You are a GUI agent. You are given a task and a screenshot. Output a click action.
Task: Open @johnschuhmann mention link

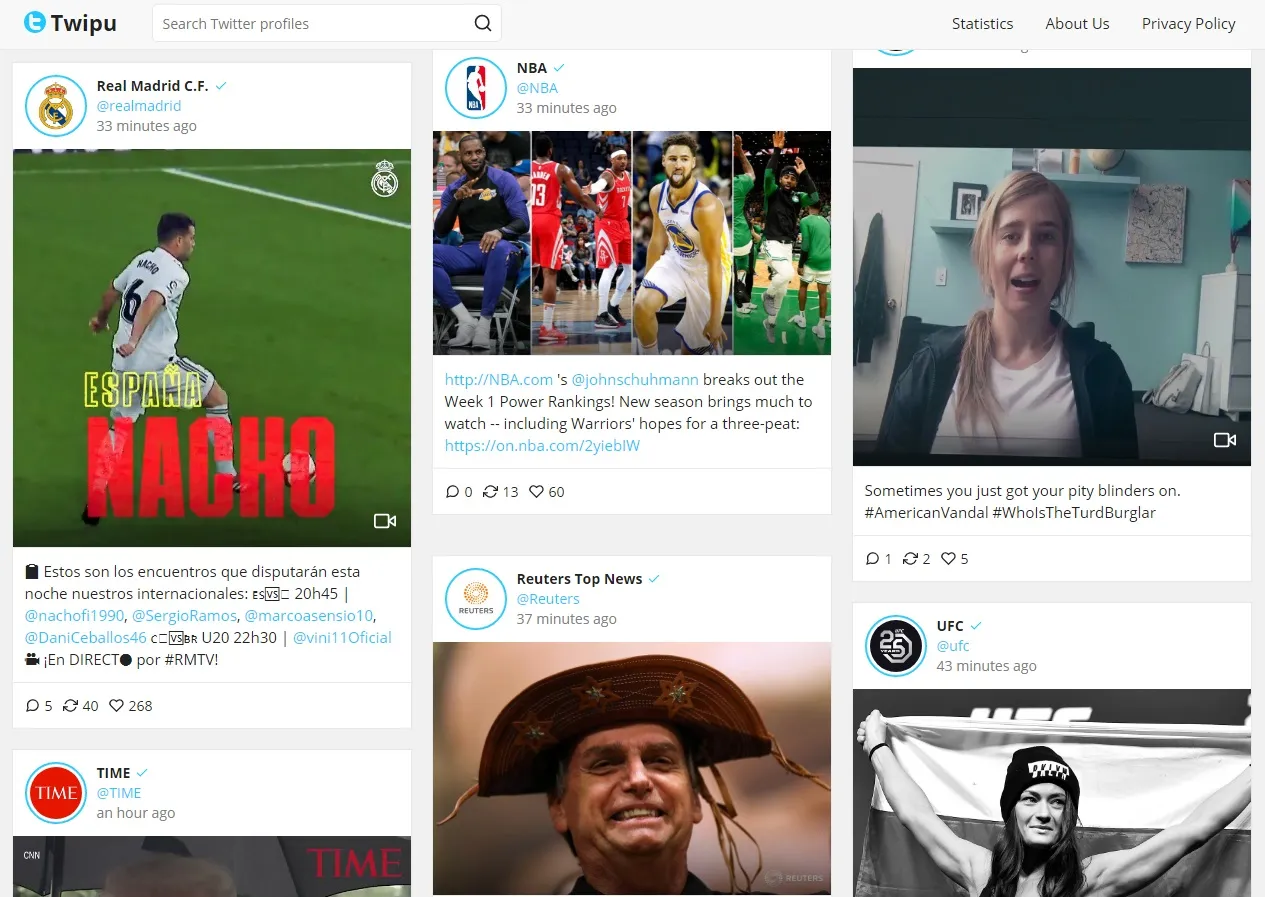pyautogui.click(x=635, y=380)
